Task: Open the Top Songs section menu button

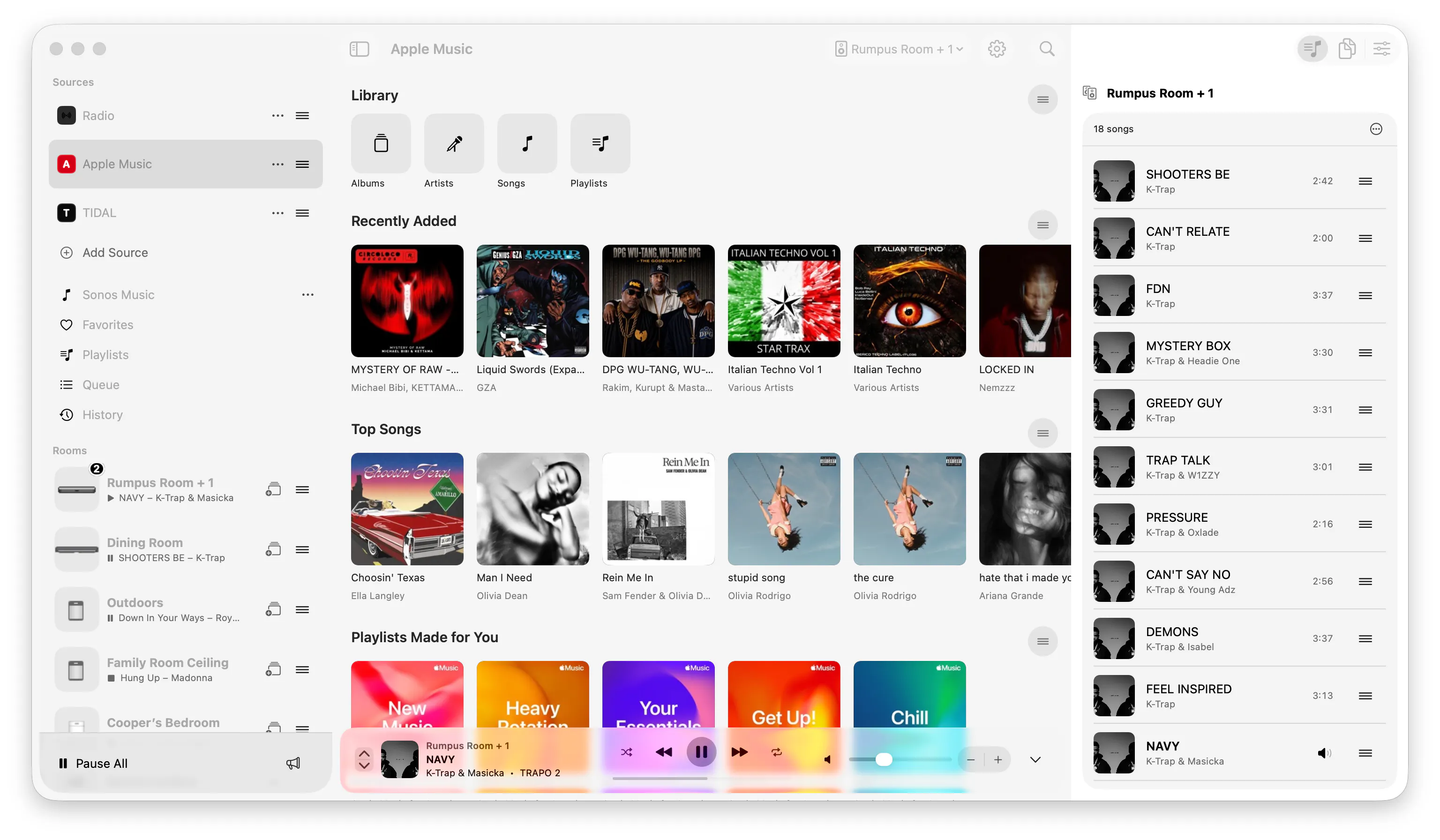Action: click(1042, 433)
